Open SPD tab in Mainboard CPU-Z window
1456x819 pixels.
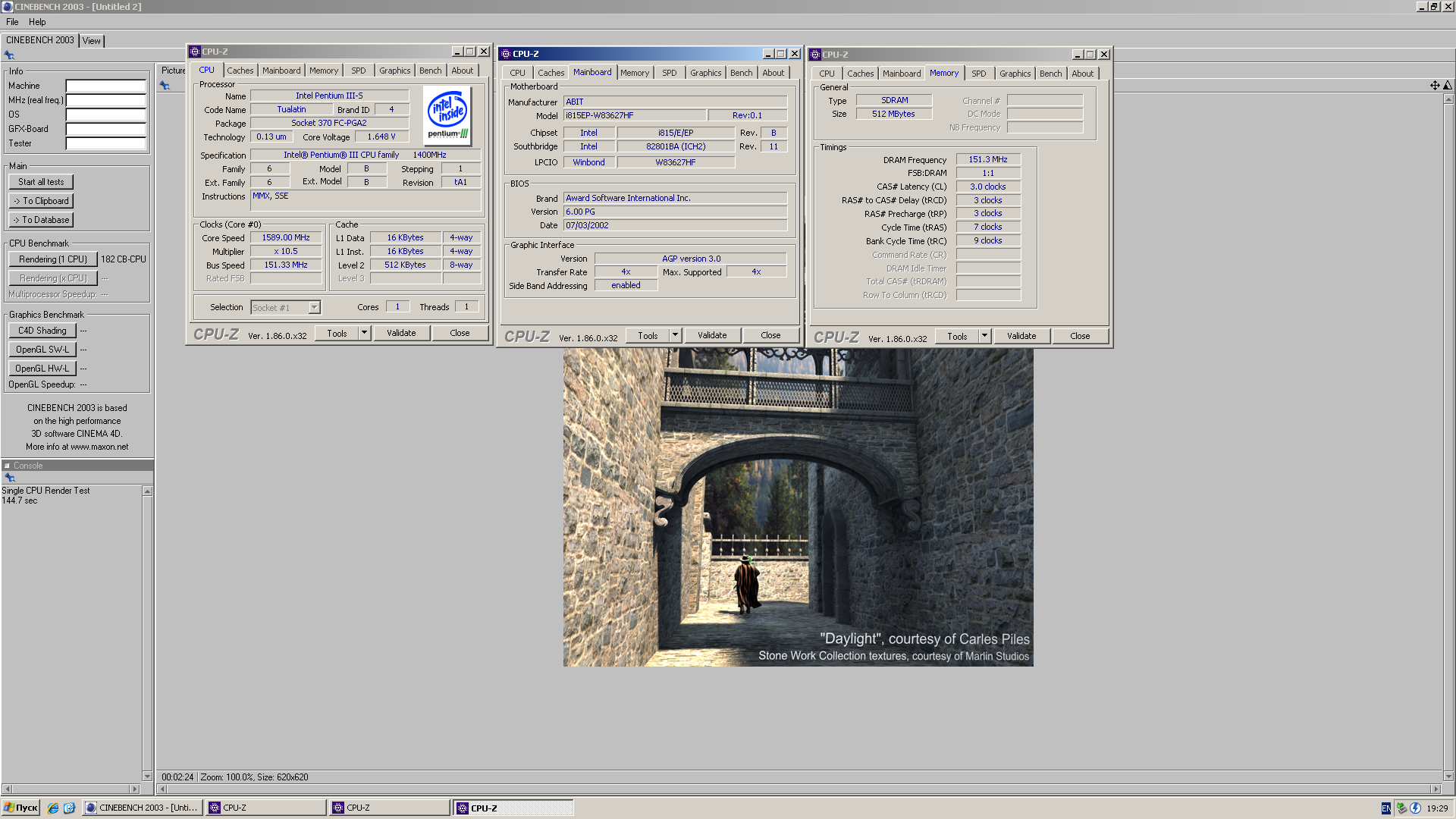669,73
